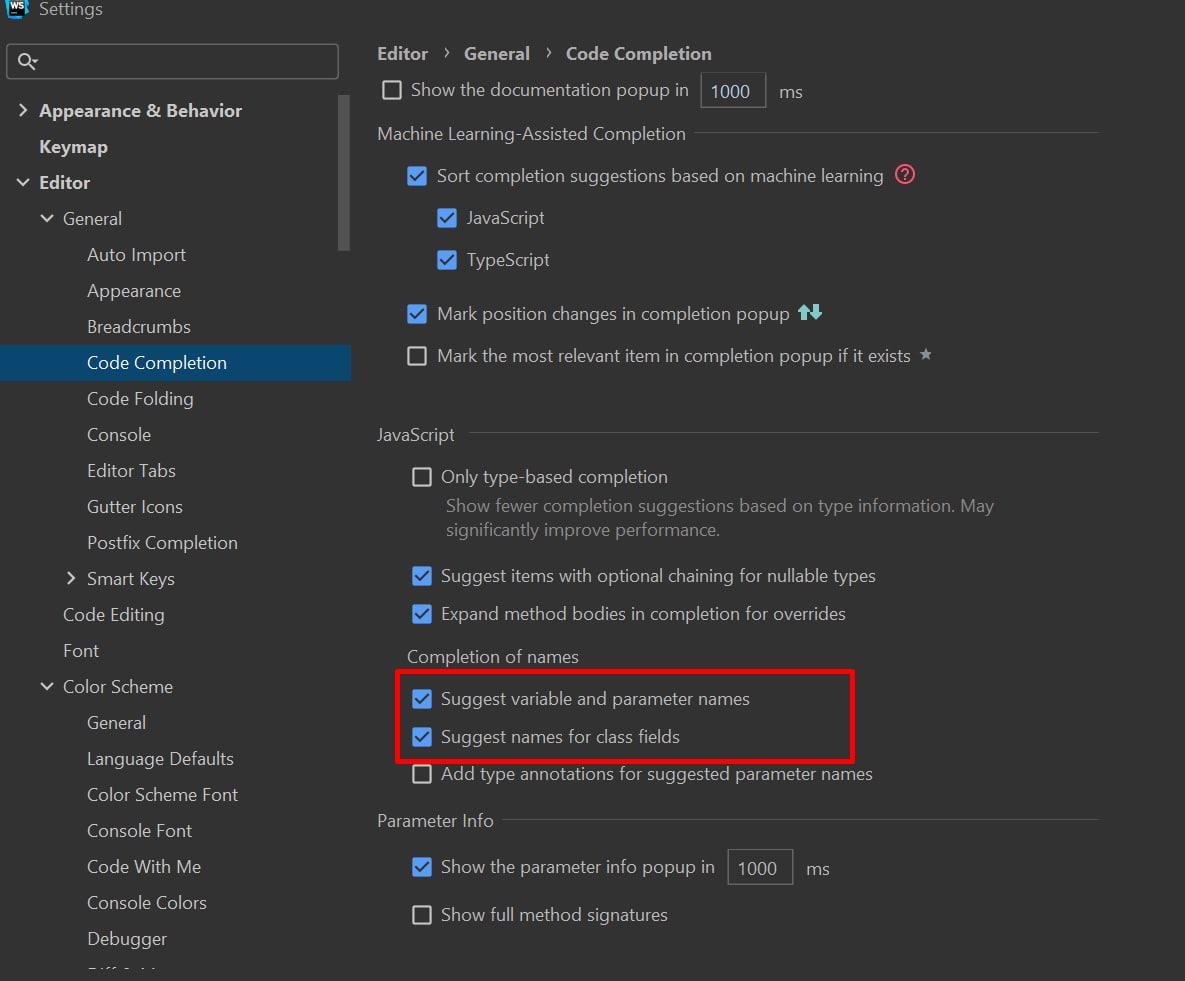Click Editor in the breadcrumb path

pos(402,54)
